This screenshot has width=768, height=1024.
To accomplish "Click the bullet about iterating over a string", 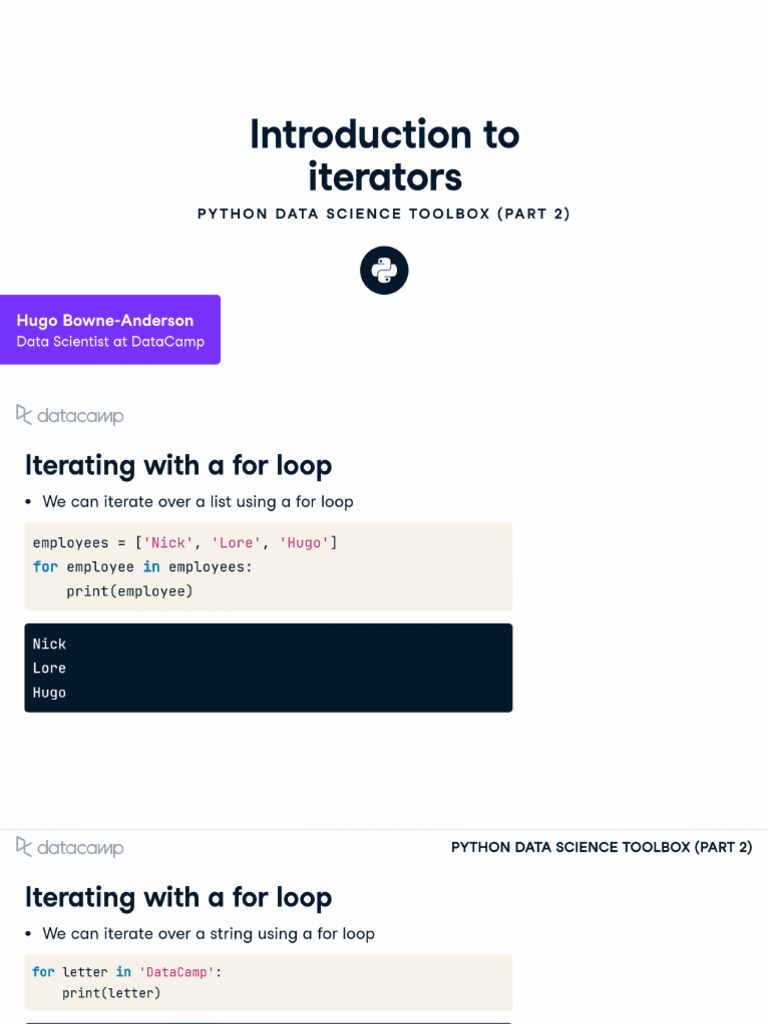I will [x=208, y=934].
